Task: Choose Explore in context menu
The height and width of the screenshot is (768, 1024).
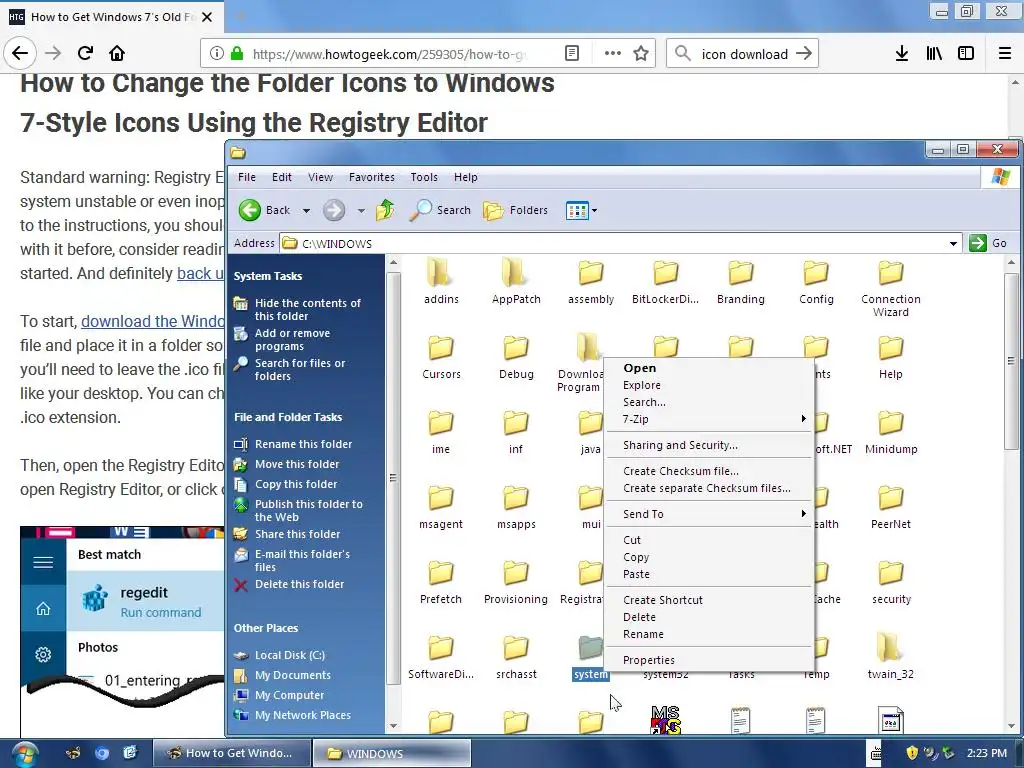Action: (x=709, y=385)
